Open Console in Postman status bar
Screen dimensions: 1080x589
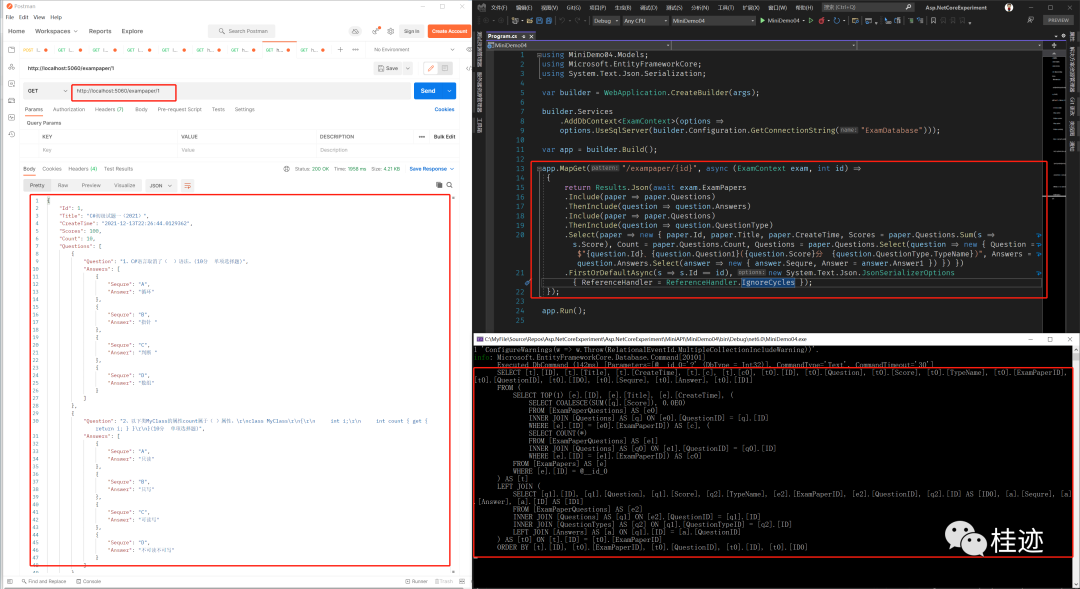[x=88, y=581]
